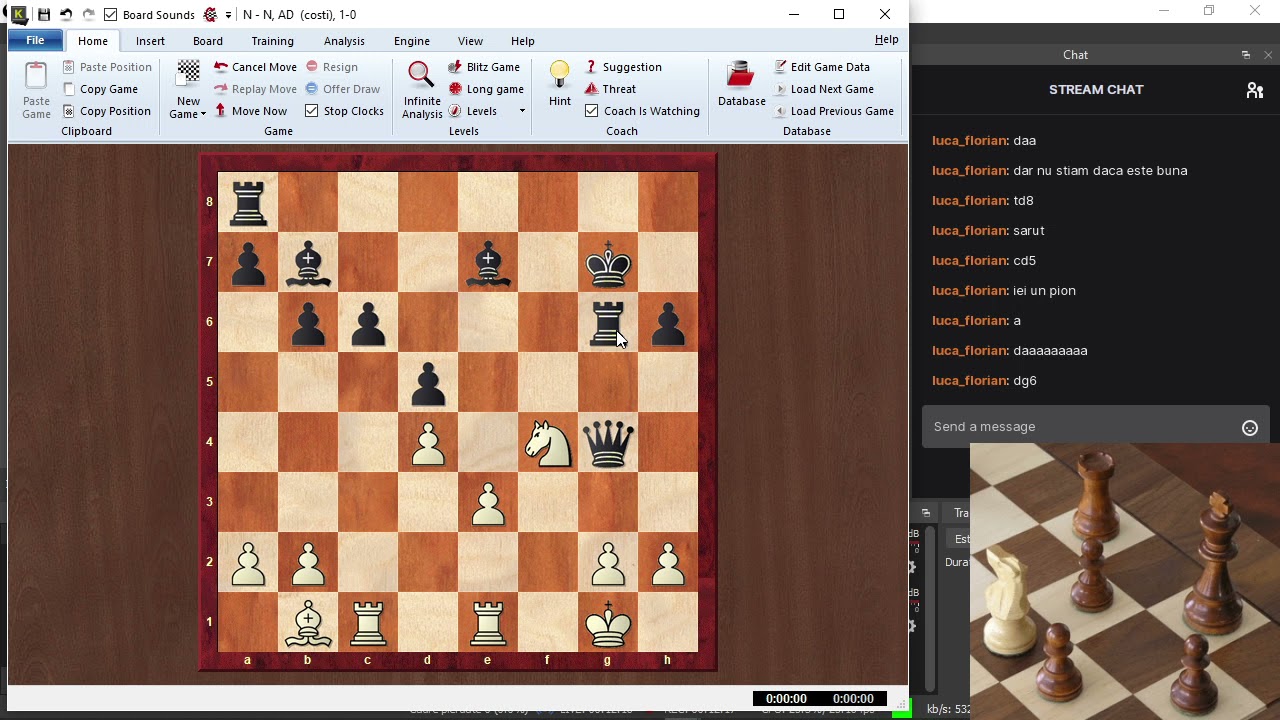
Task: Click Copy Position
Action: pos(106,111)
